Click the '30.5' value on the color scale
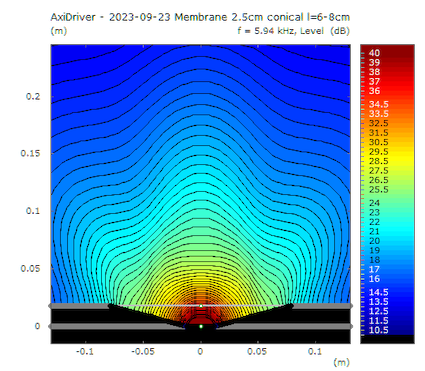The image size is (425, 371). 378,142
